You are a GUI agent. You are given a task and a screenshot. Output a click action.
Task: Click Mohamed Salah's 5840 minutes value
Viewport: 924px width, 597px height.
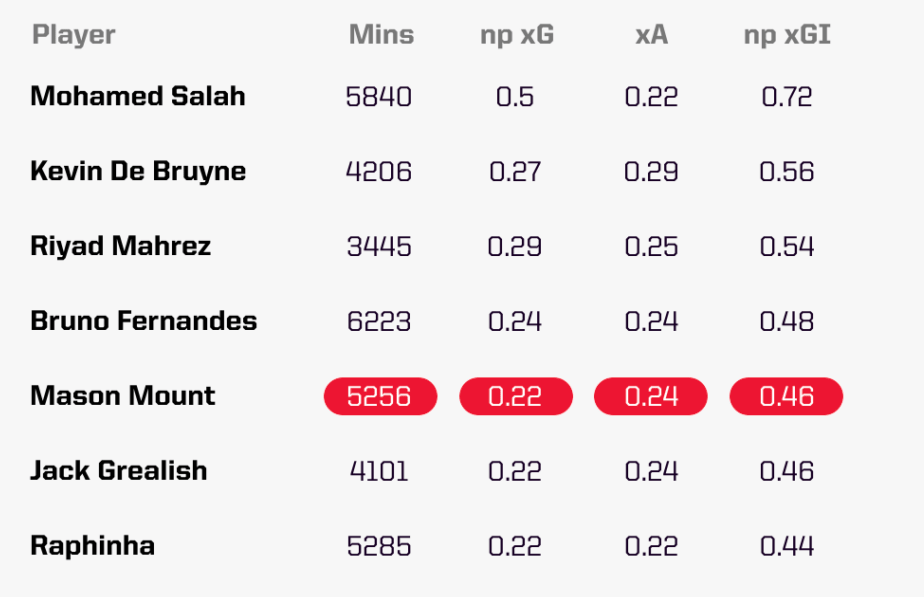tap(379, 97)
